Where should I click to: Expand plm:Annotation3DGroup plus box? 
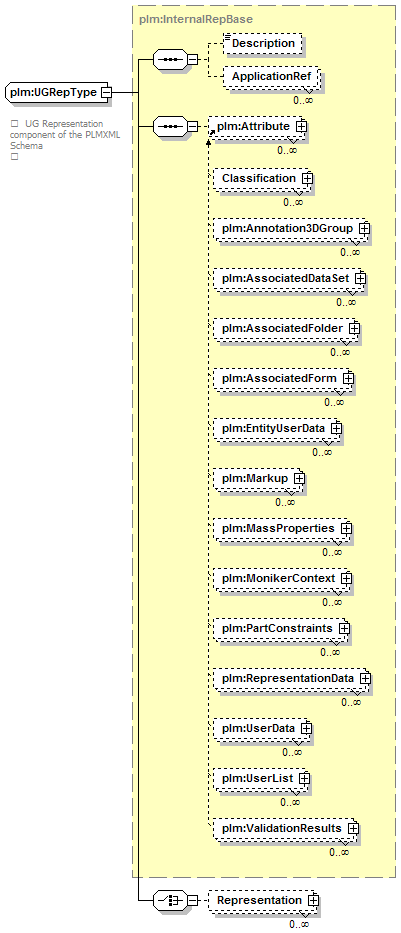[364, 228]
